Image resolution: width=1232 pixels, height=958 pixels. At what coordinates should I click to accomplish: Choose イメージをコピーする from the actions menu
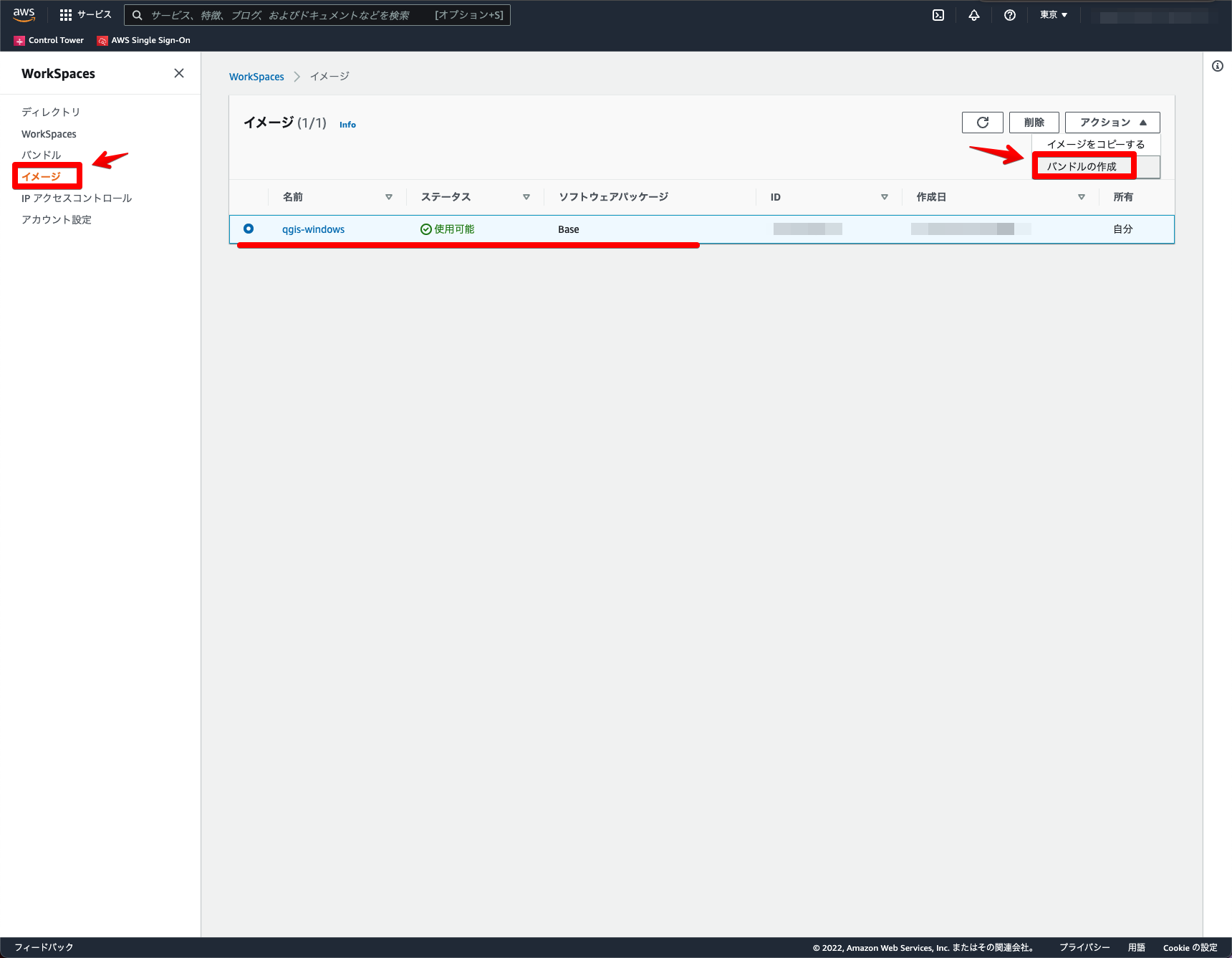(x=1096, y=144)
